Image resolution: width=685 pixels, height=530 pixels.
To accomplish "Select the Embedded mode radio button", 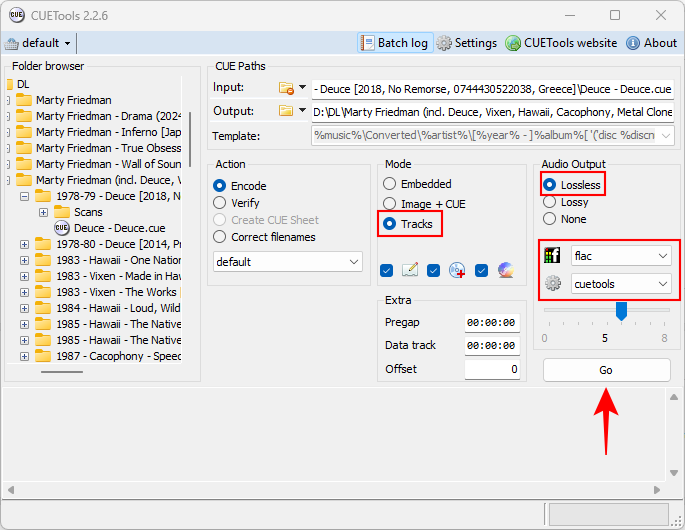I will (x=390, y=184).
